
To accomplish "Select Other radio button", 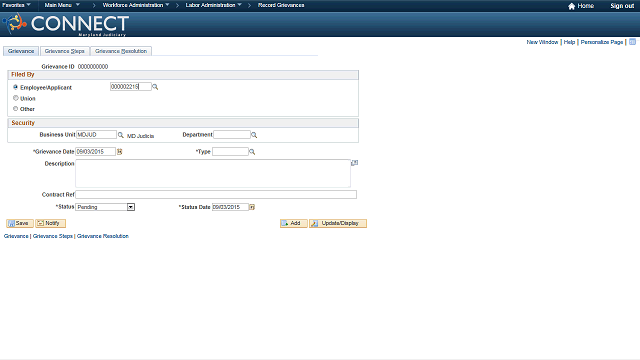I will (16, 109).
